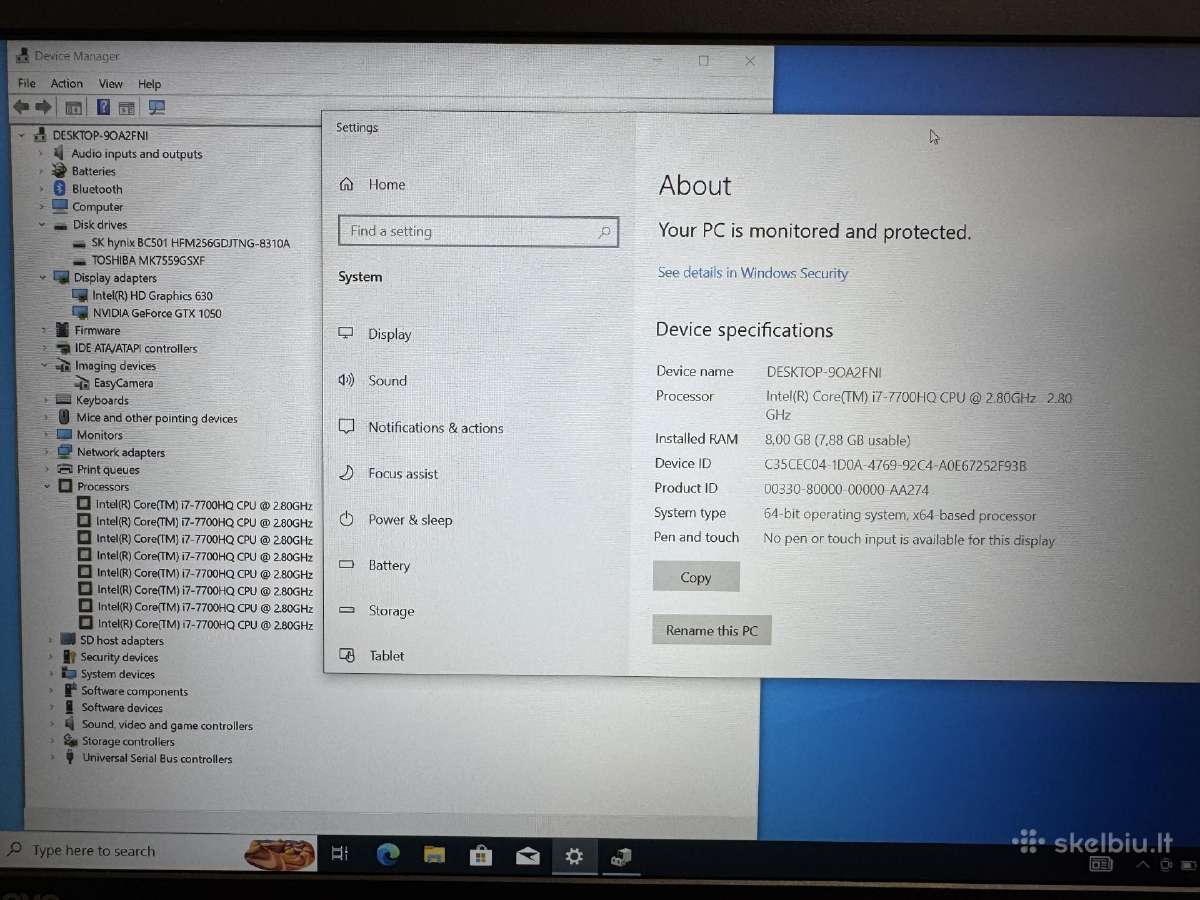This screenshot has width=1200, height=900.
Task: Click the magnifier icon in Find a setting
Action: tap(604, 232)
